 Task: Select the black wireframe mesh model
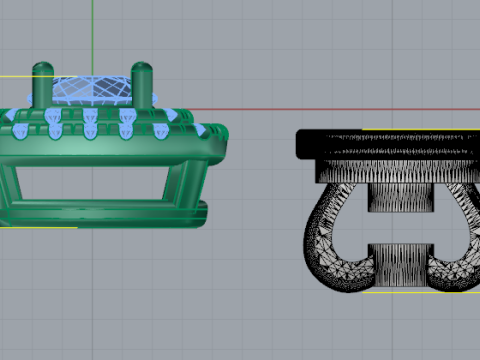point(388,211)
